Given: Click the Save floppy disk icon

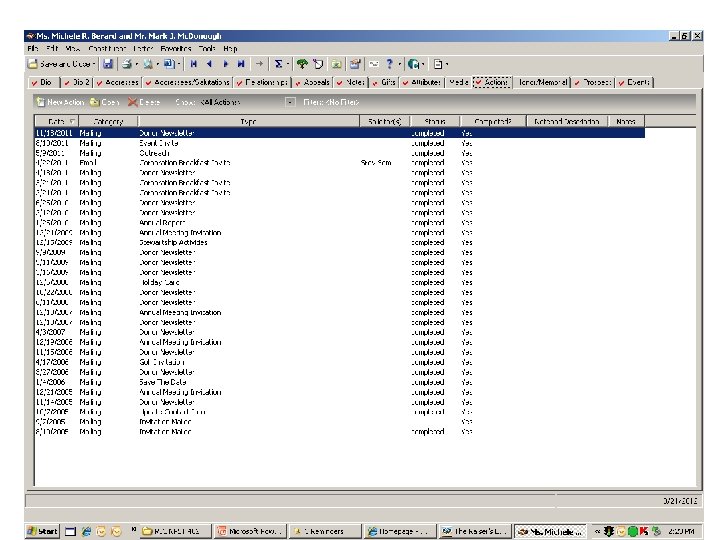Looking at the screenshot, I should [x=108, y=64].
